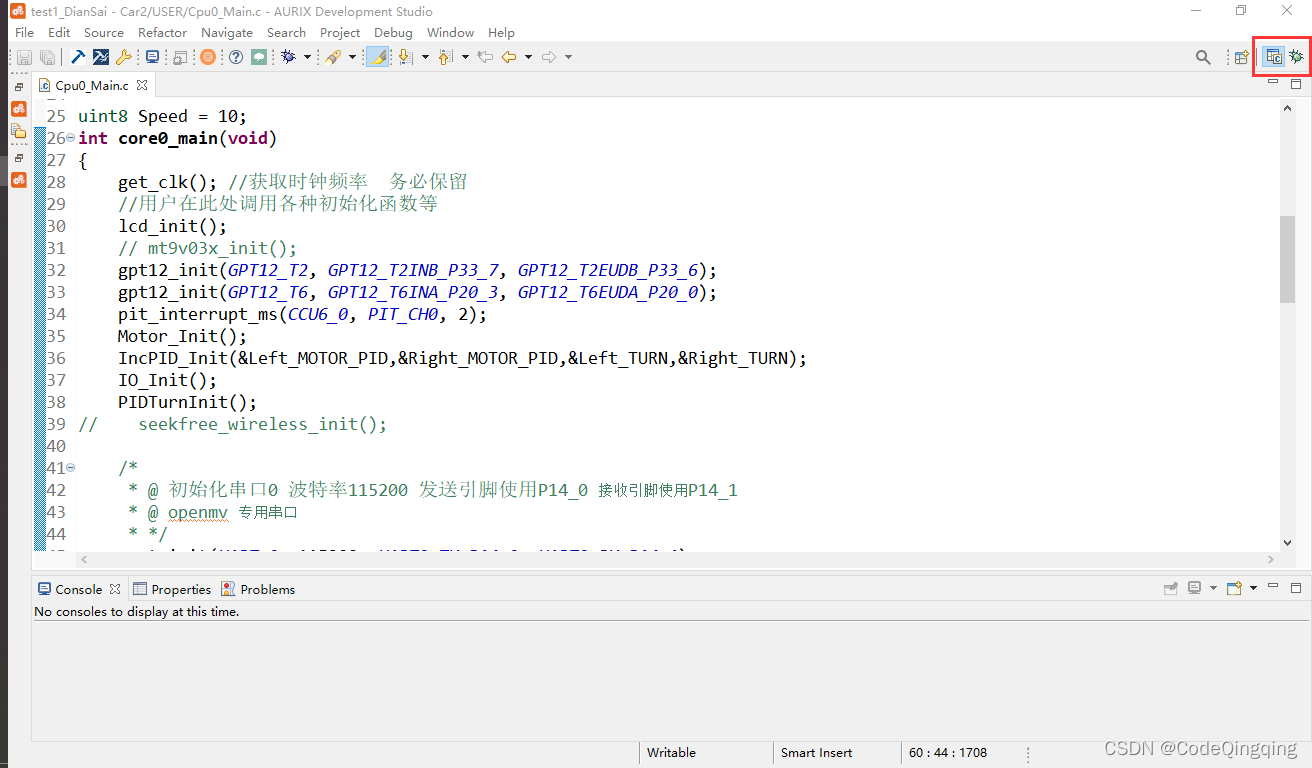Click the magnifier quick access search icon
The width and height of the screenshot is (1312, 768).
[x=1203, y=57]
